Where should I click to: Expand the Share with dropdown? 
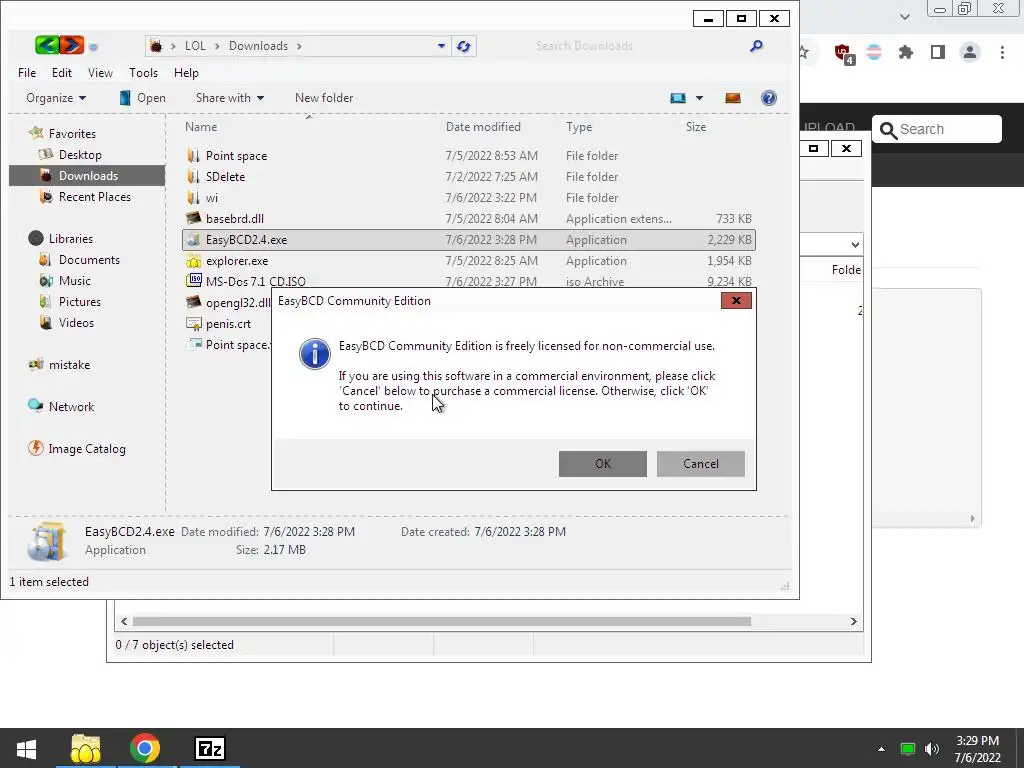(230, 98)
